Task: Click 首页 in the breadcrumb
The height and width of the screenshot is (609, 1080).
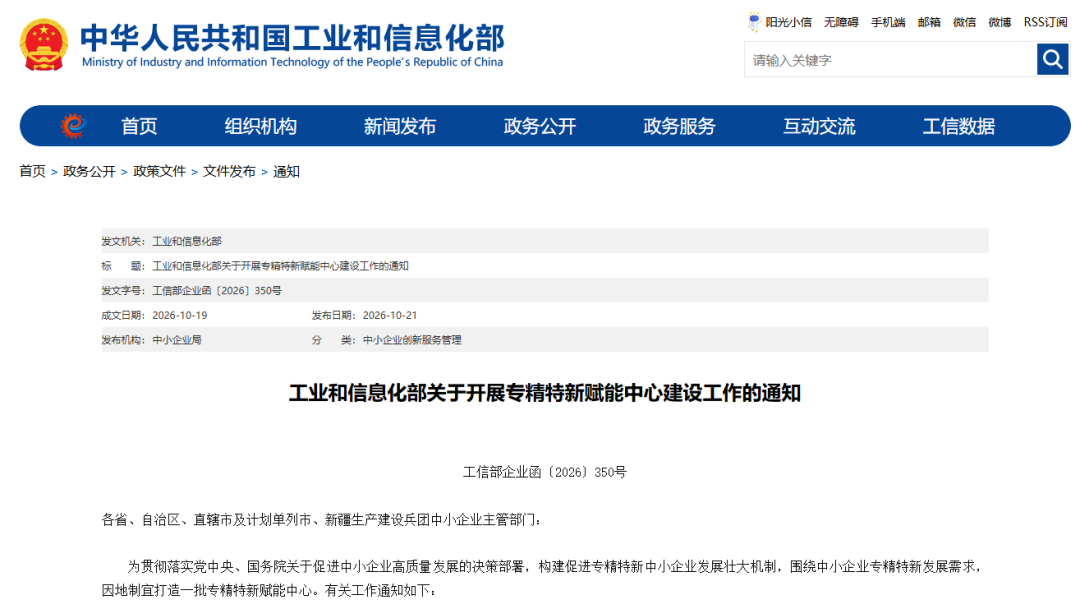Action: (32, 172)
